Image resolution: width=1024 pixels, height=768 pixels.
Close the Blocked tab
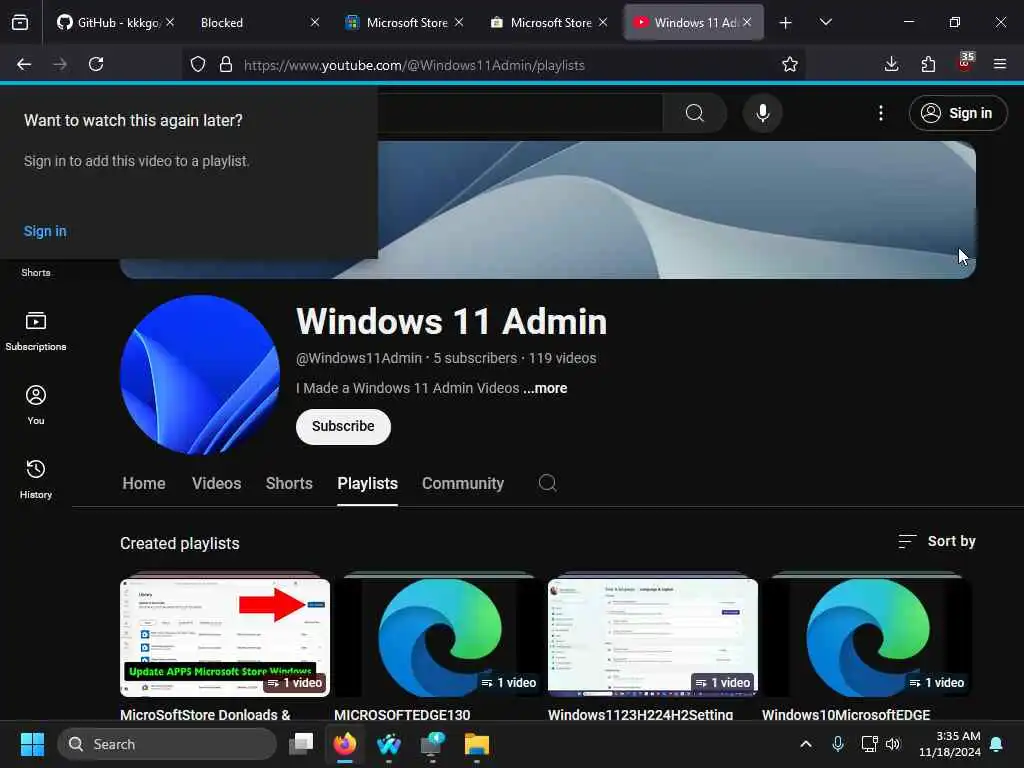point(315,23)
